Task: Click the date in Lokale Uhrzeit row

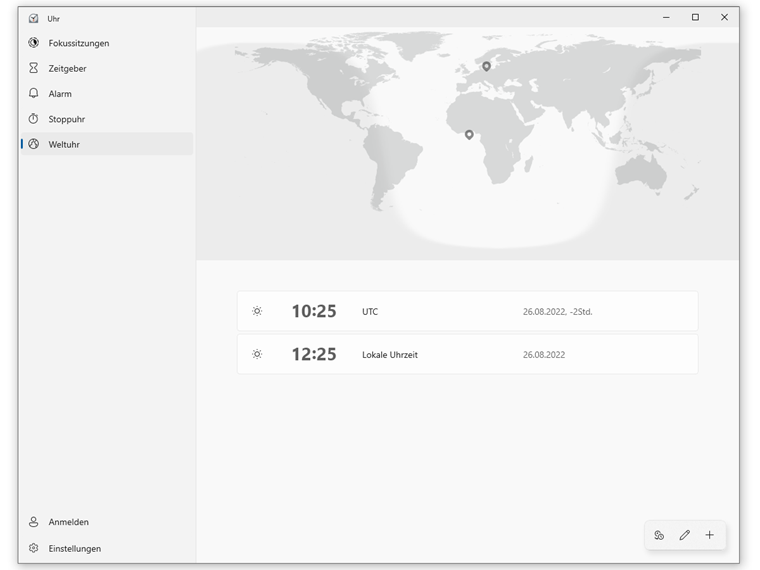Action: (544, 355)
